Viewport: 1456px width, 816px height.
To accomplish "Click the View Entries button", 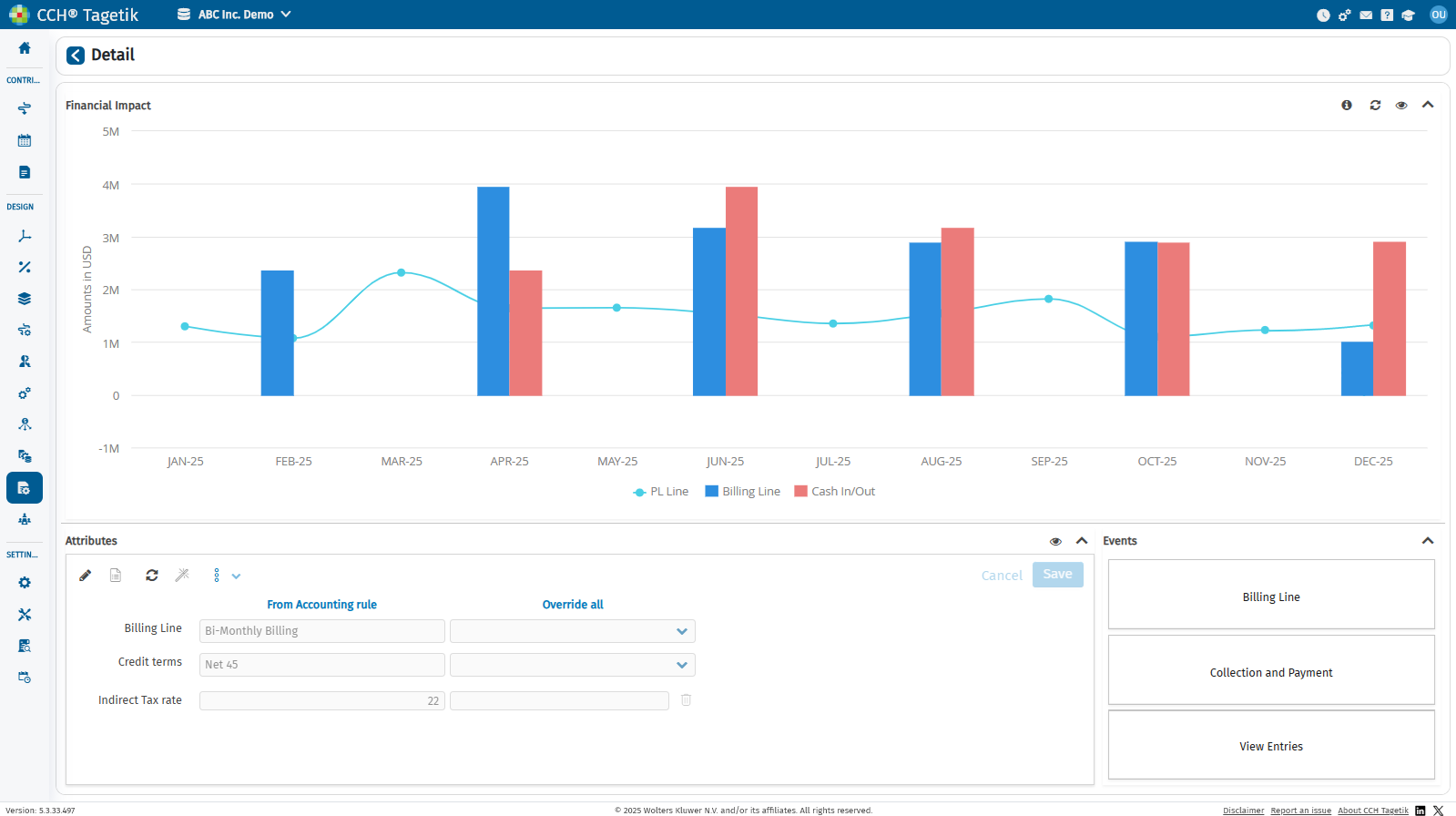I will (1271, 745).
